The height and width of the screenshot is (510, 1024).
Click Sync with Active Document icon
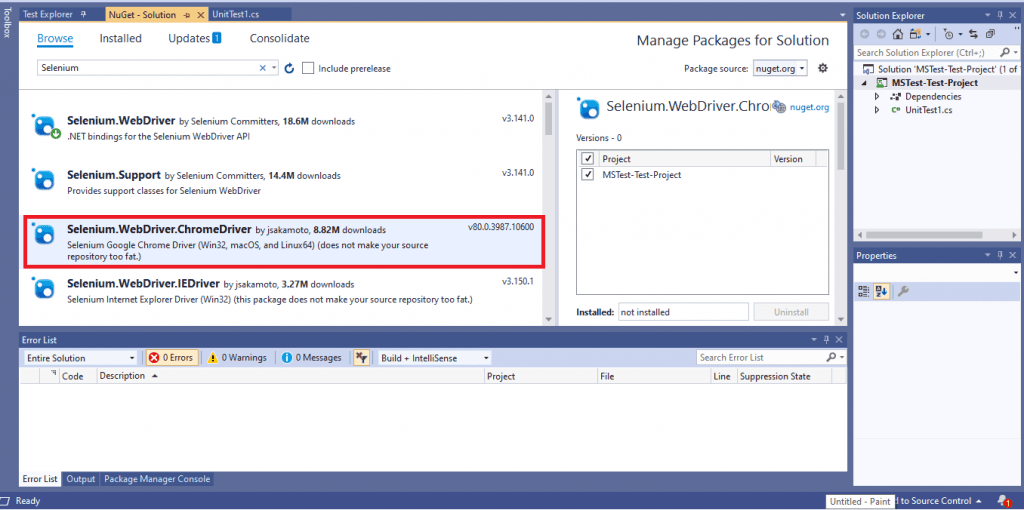pyautogui.click(x=973, y=34)
